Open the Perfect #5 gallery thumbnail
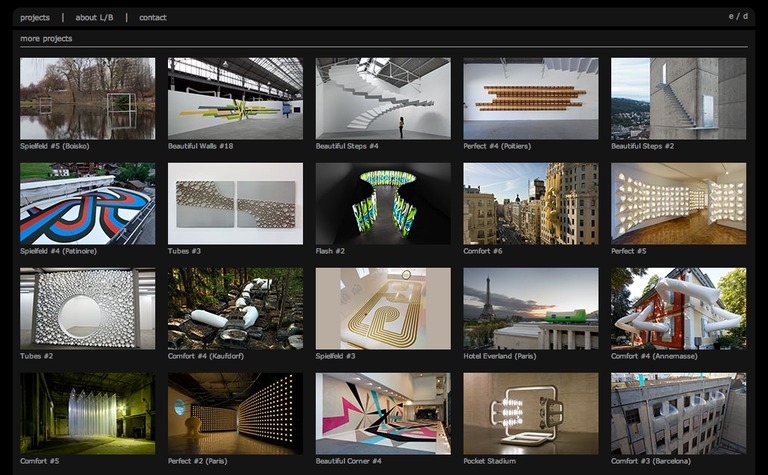Image resolution: width=768 pixels, height=475 pixels. (679, 204)
